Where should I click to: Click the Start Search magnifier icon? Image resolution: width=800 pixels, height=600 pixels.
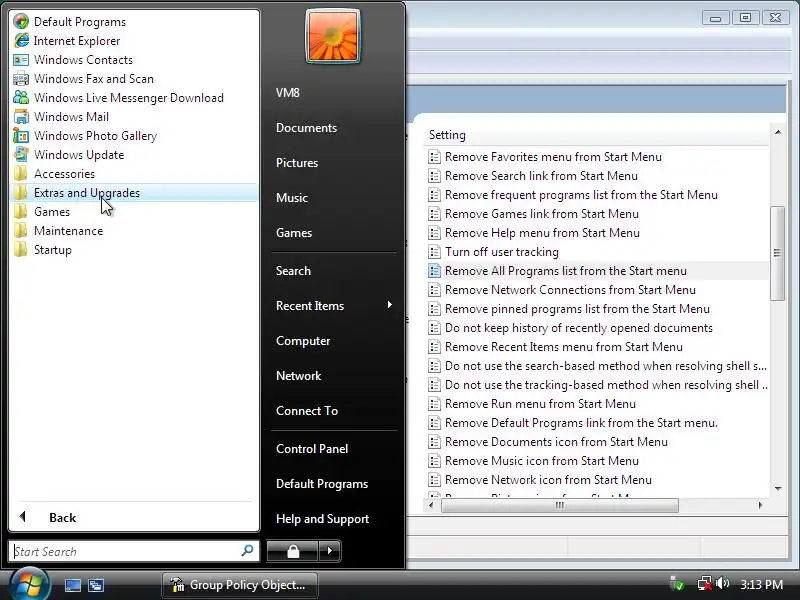247,551
